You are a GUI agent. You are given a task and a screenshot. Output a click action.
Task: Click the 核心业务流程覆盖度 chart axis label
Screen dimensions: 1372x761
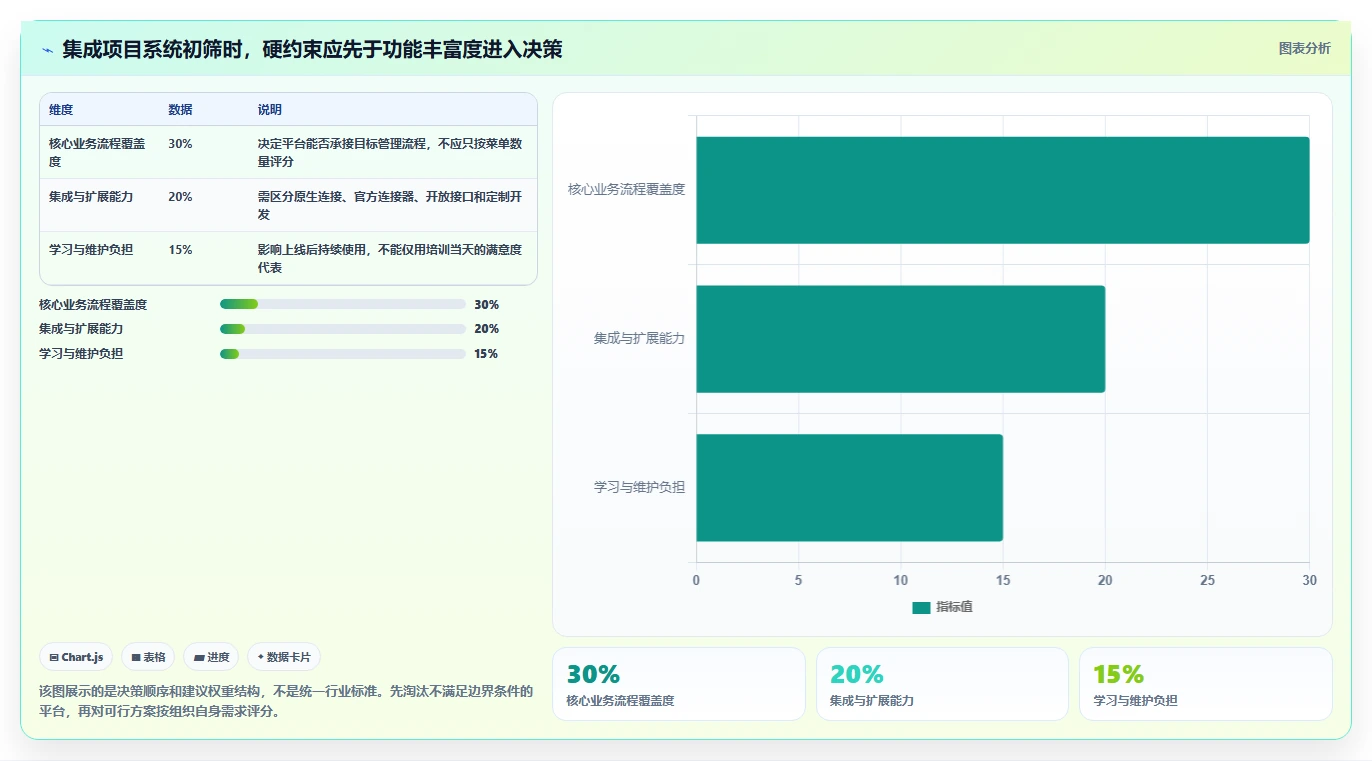click(627, 189)
